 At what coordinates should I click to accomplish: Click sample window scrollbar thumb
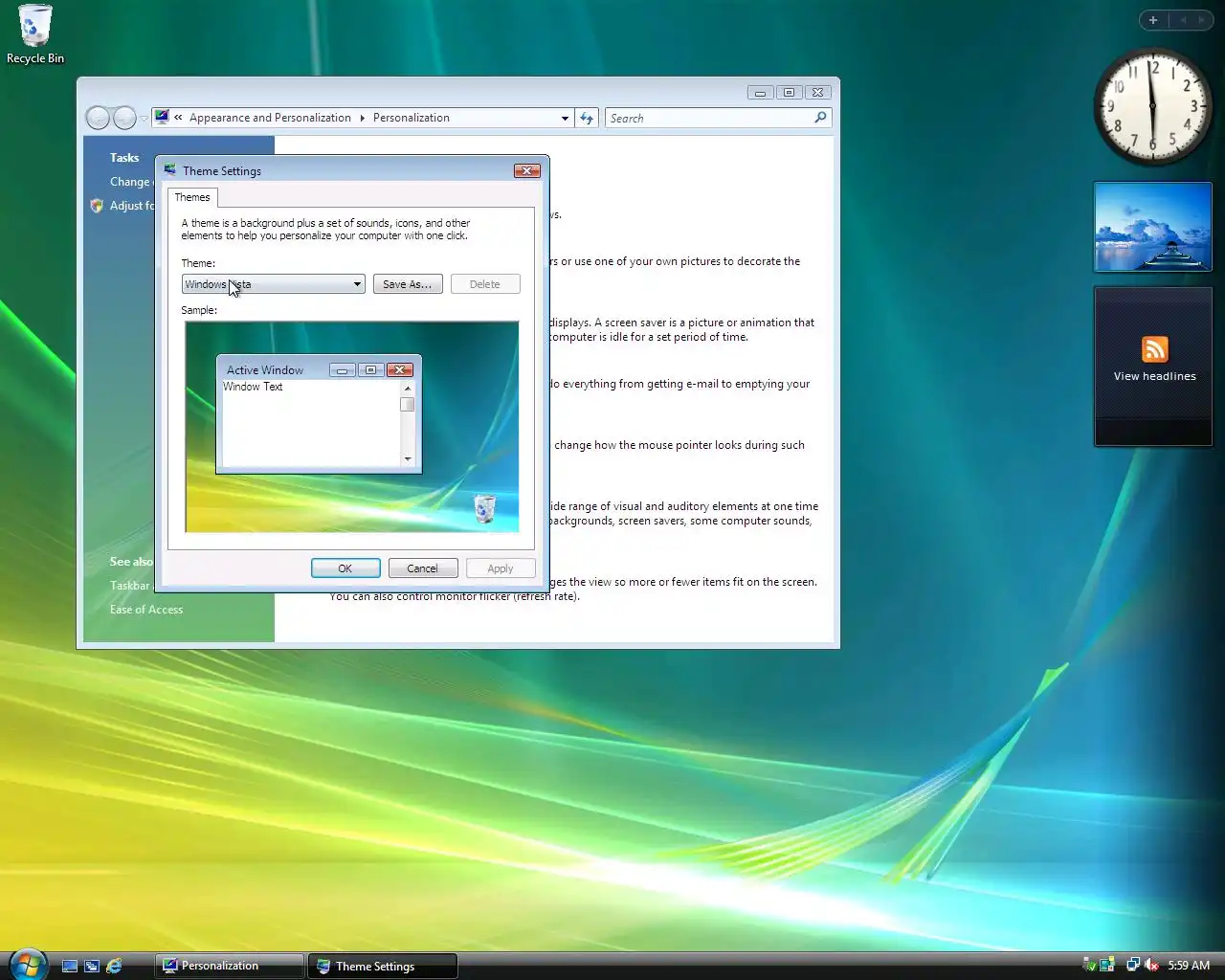point(408,405)
